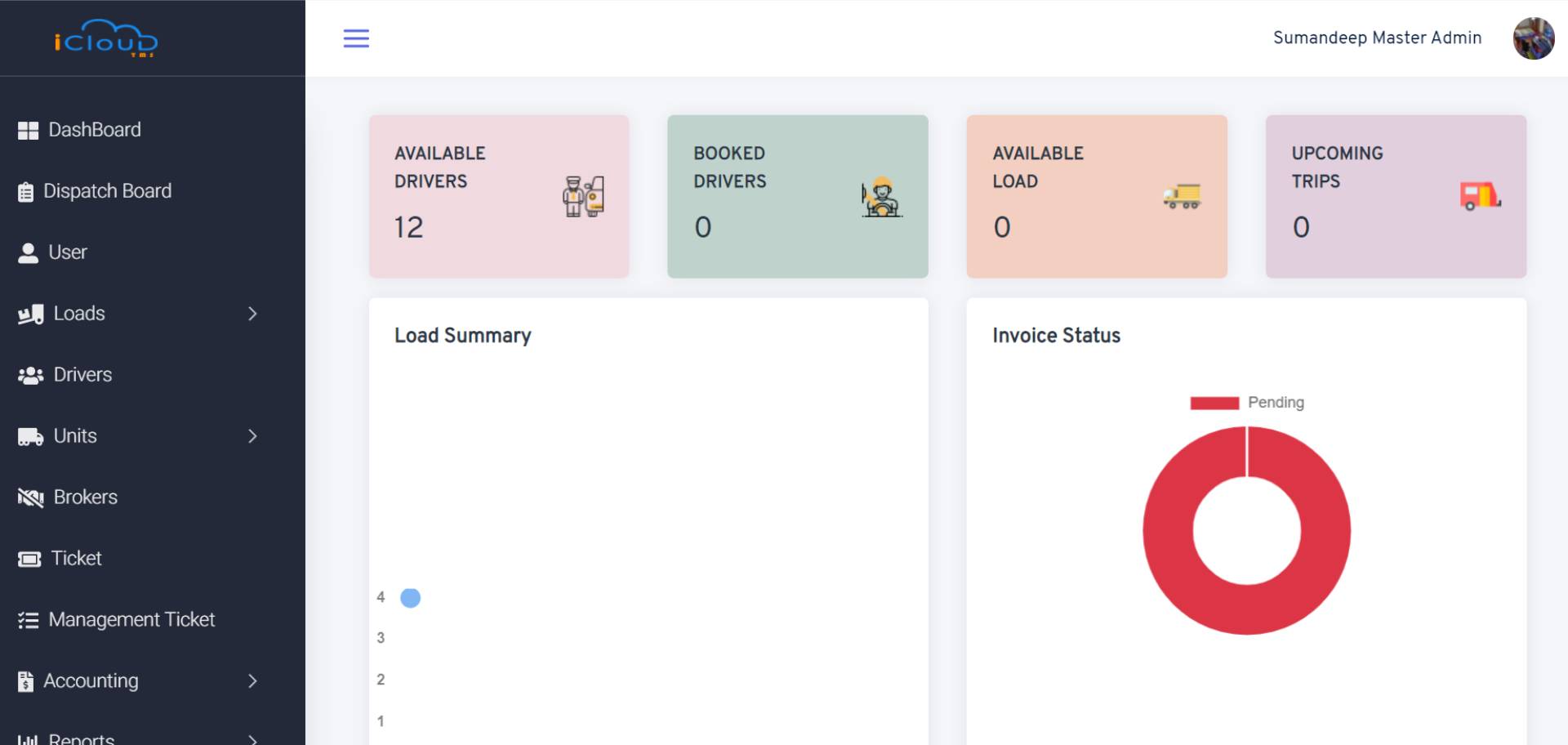Open the Booked Drivers card
Viewport: 1568px width, 745px height.
pos(798,196)
